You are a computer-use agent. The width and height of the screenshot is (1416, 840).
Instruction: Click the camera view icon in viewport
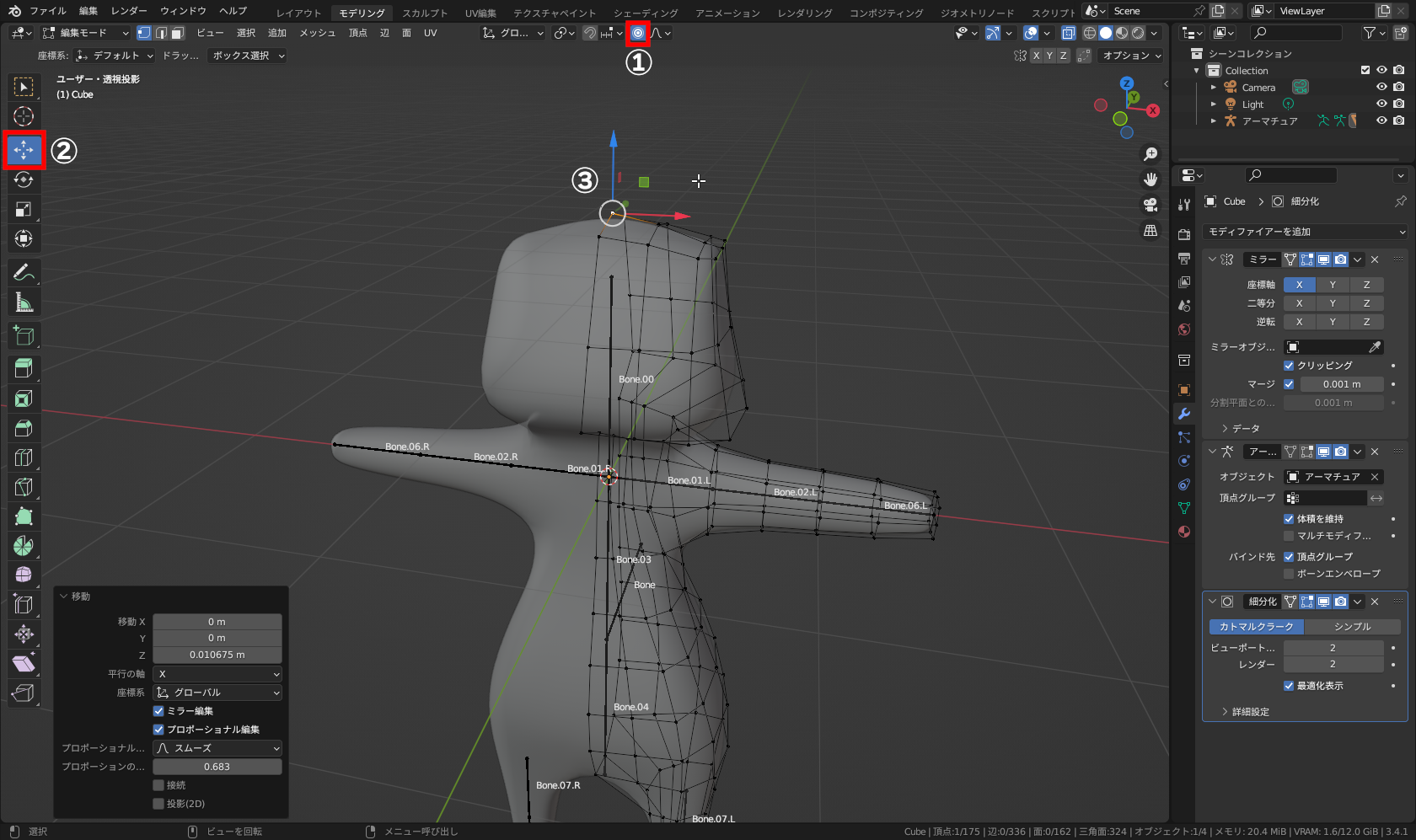[1150, 205]
